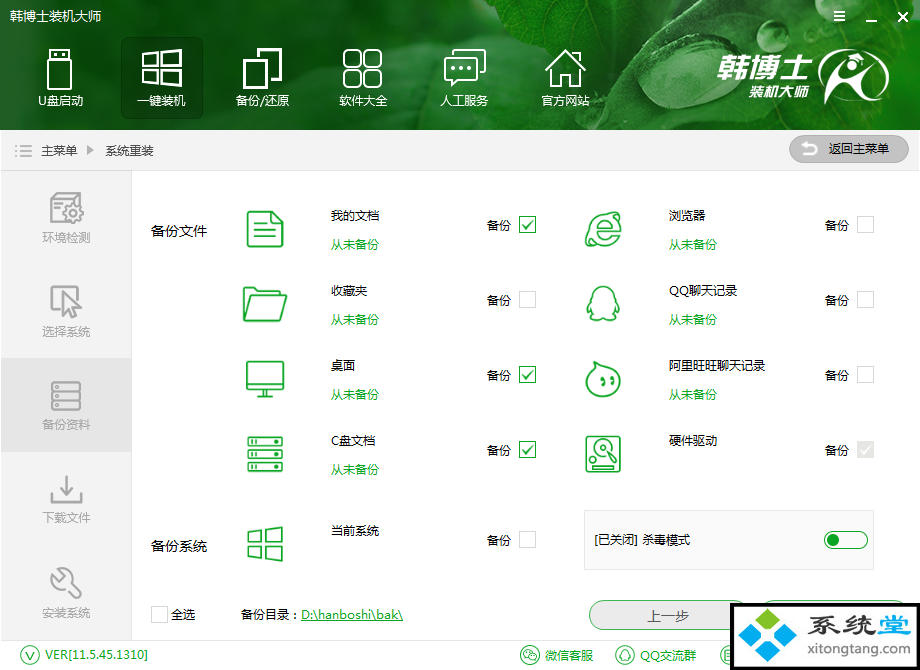Visit the 官方网站 tab
The width and height of the screenshot is (920, 670).
tap(565, 78)
